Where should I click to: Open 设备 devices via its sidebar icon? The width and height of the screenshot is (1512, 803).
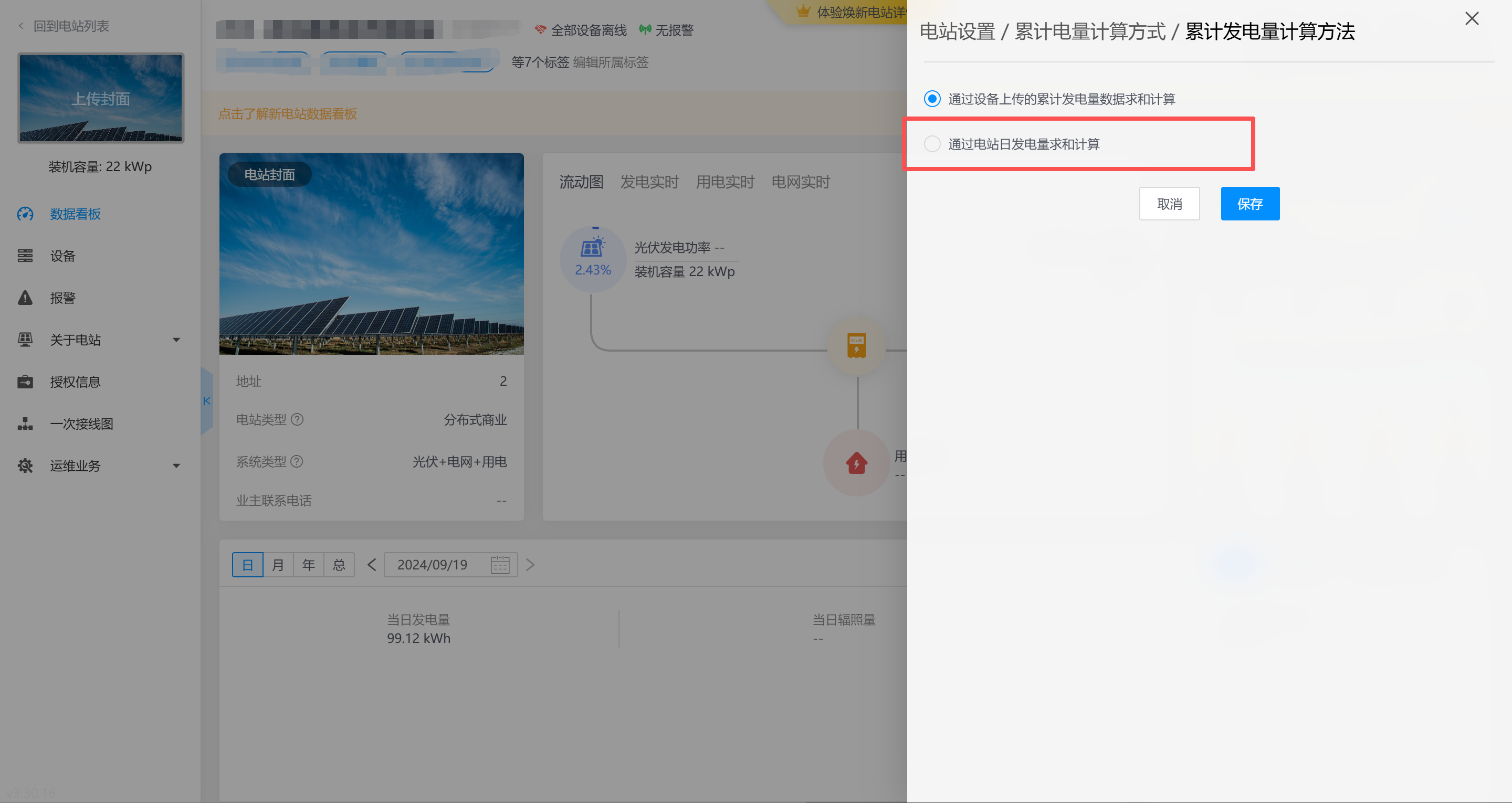(25, 256)
